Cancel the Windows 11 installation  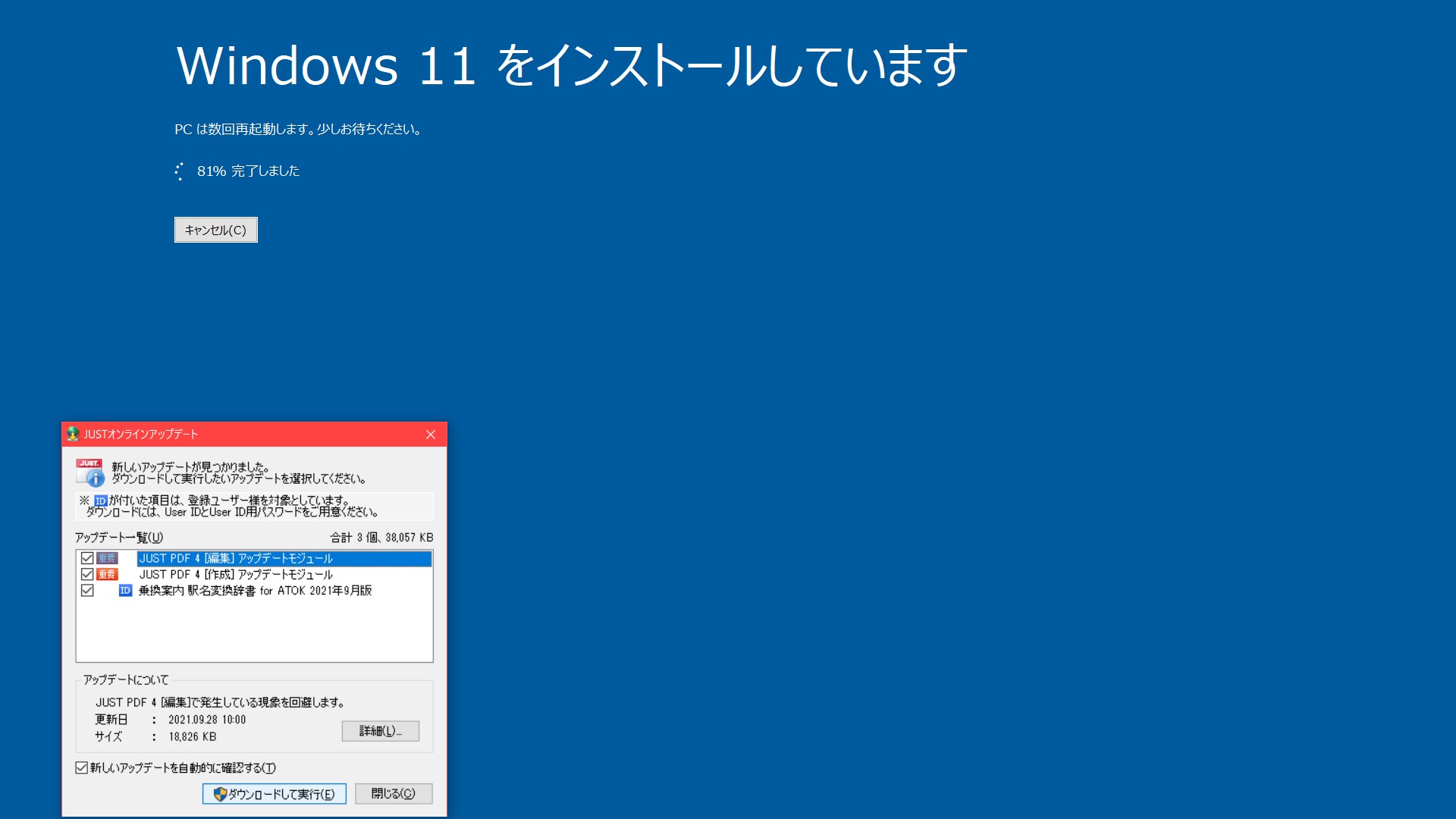tap(216, 230)
